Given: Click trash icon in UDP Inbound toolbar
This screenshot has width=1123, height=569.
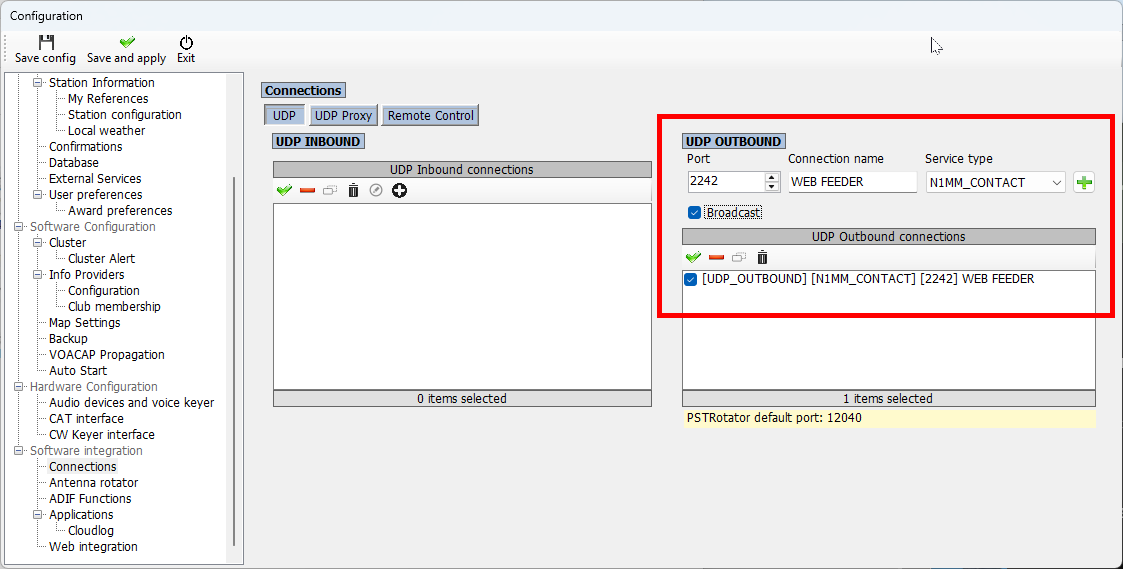Looking at the screenshot, I should (353, 190).
